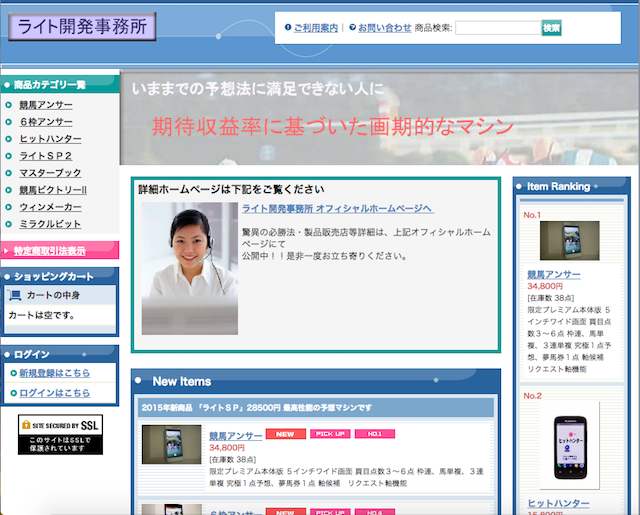The height and width of the screenshot is (515, 640).
Task: Click the question icon beside お問い合わせ
Action: point(353,27)
